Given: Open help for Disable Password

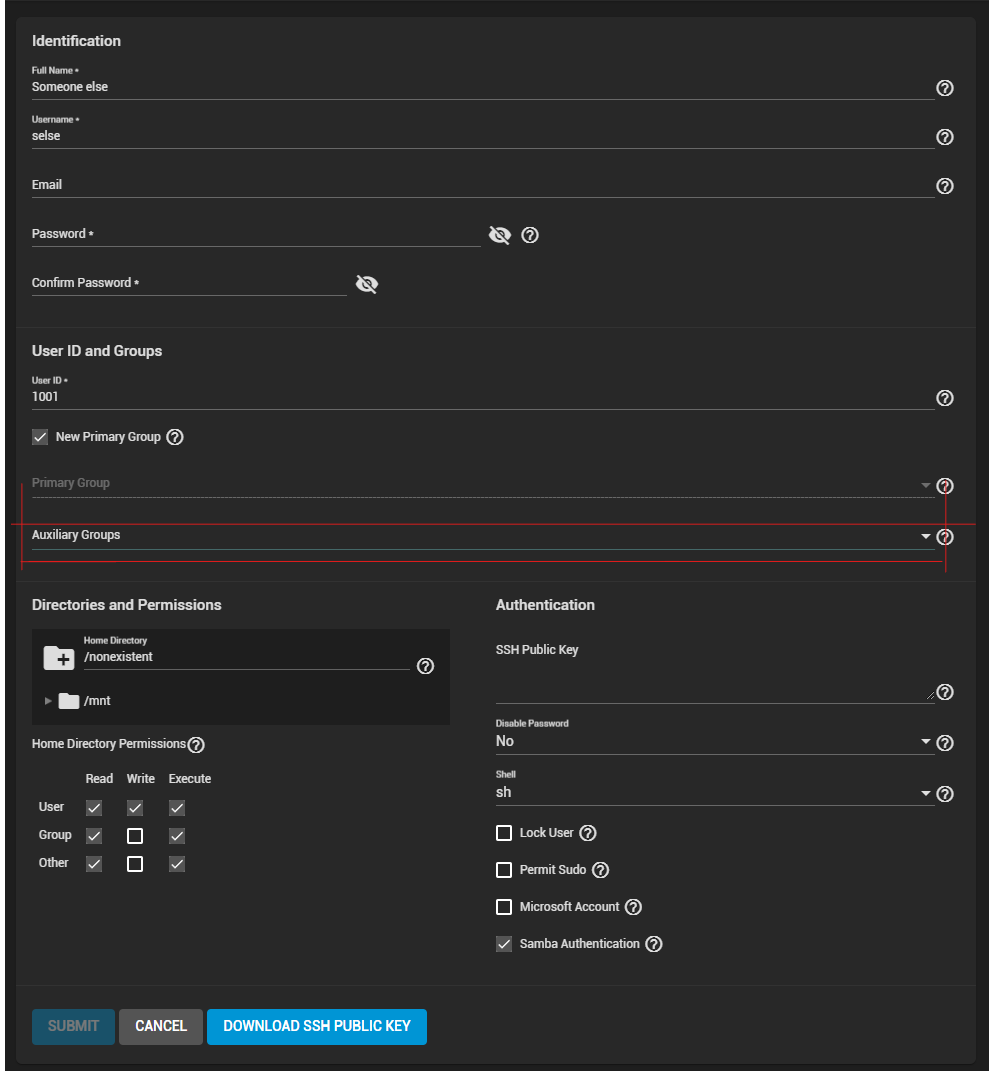Looking at the screenshot, I should pos(945,743).
